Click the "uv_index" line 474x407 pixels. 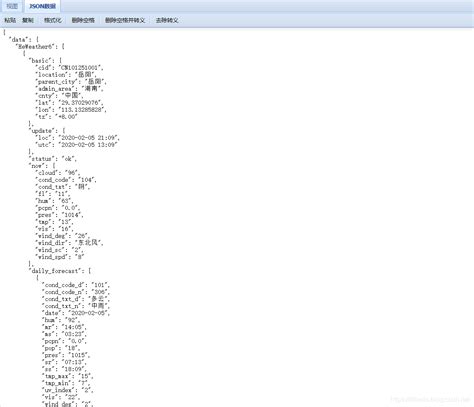(x=67, y=390)
